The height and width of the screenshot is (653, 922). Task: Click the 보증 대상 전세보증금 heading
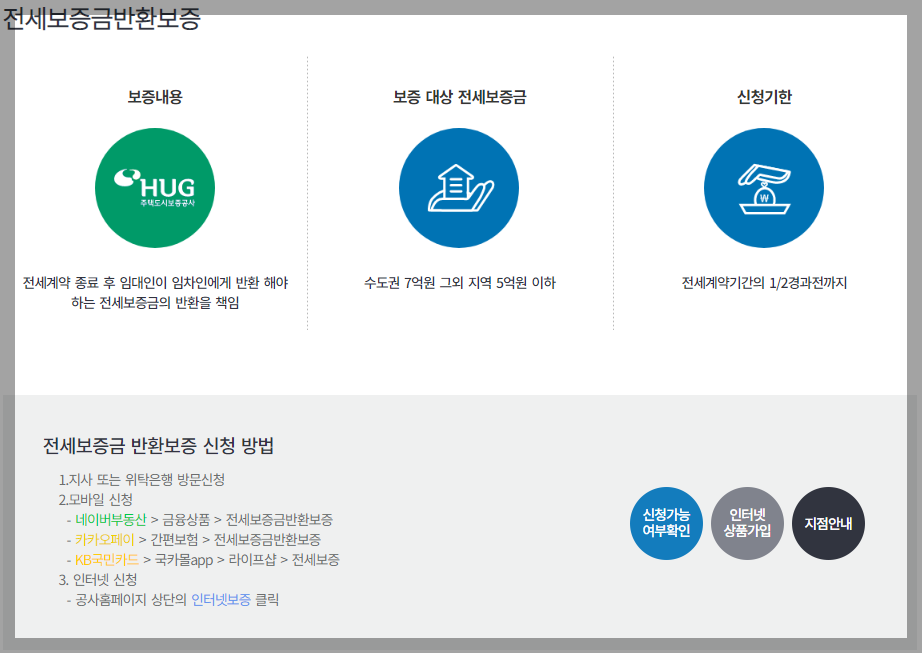click(x=459, y=96)
